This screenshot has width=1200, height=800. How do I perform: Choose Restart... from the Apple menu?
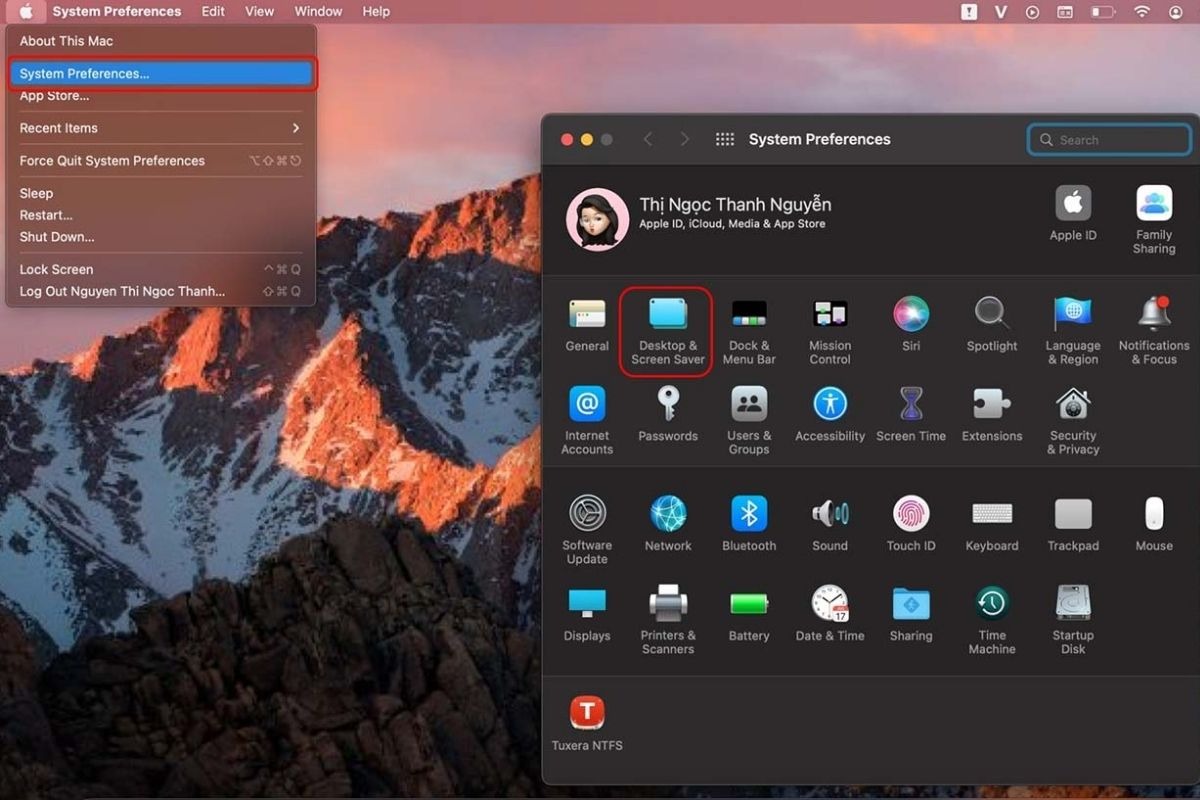coord(161,215)
